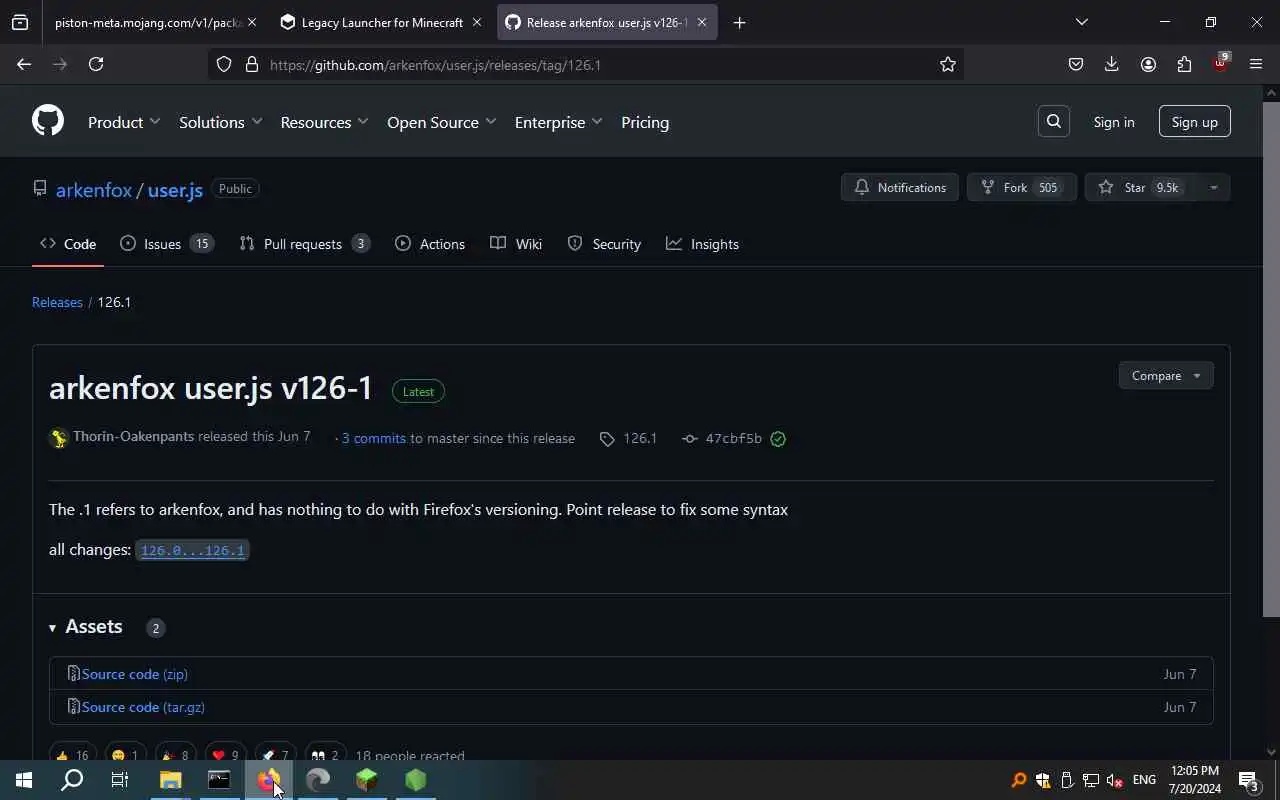Viewport: 1280px width, 800px height.
Task: Star the user.js repository
Action: (1141, 187)
